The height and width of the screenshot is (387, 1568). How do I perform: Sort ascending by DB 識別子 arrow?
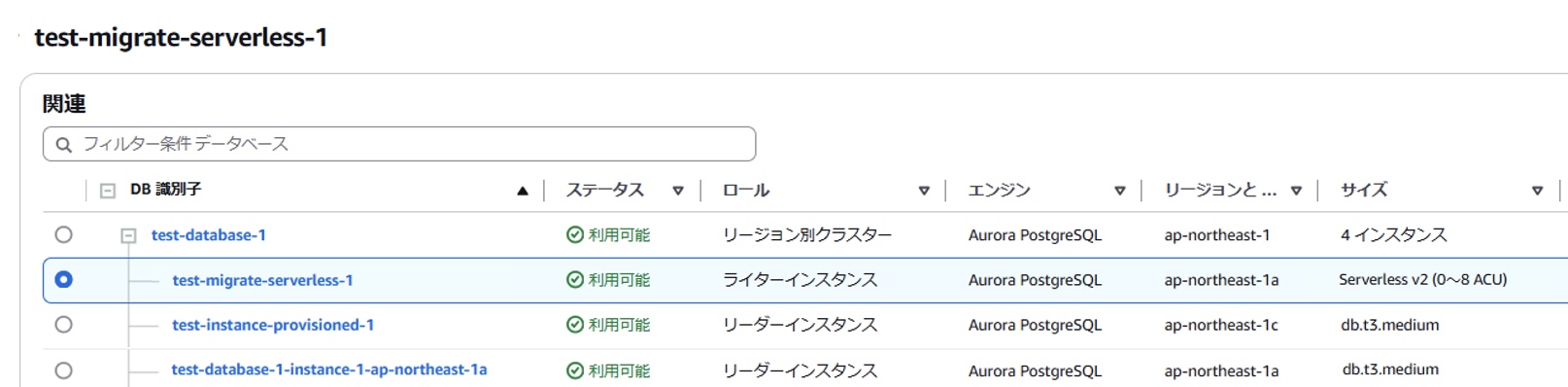tap(523, 191)
